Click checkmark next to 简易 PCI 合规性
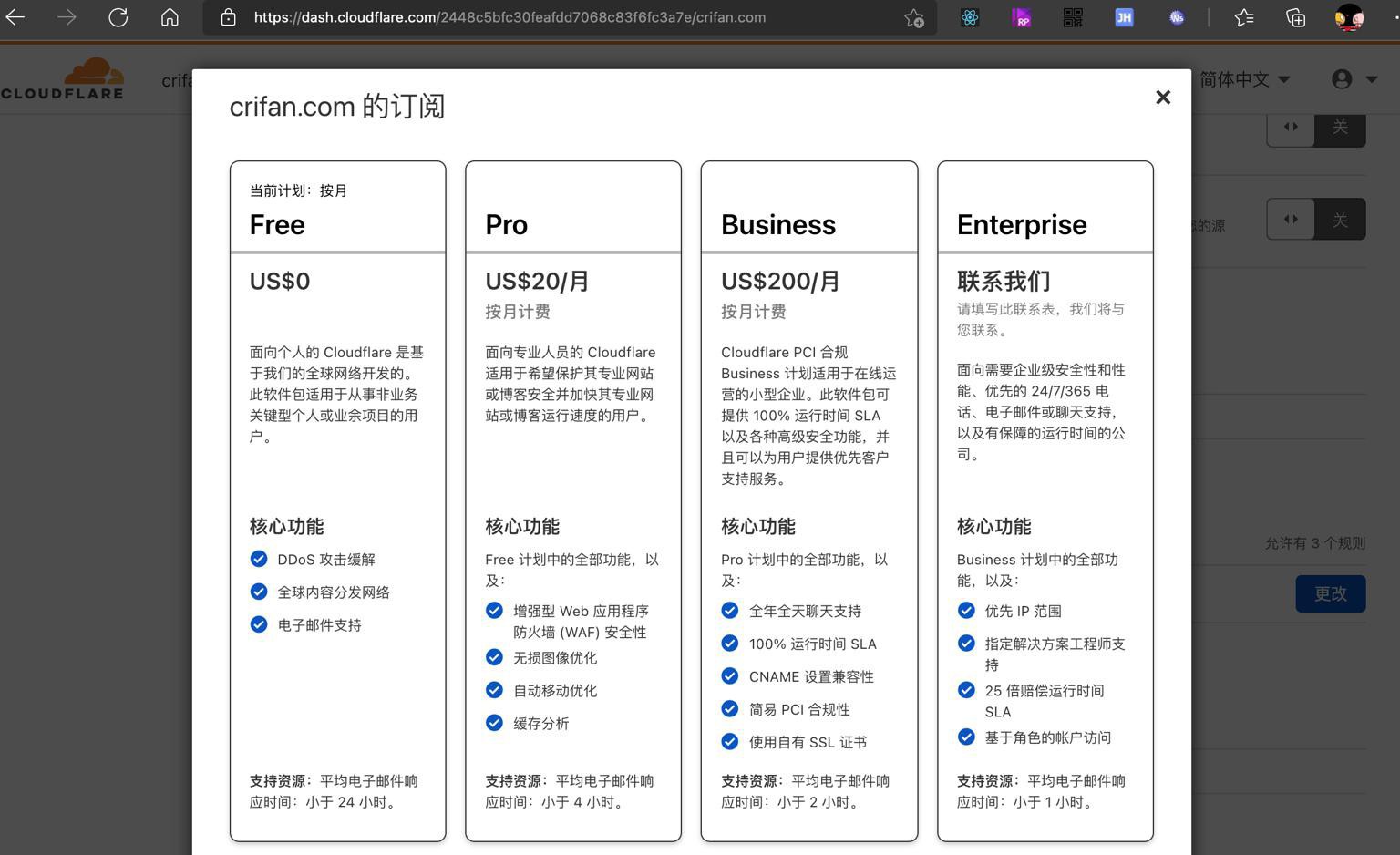The height and width of the screenshot is (855, 1400). click(730, 708)
